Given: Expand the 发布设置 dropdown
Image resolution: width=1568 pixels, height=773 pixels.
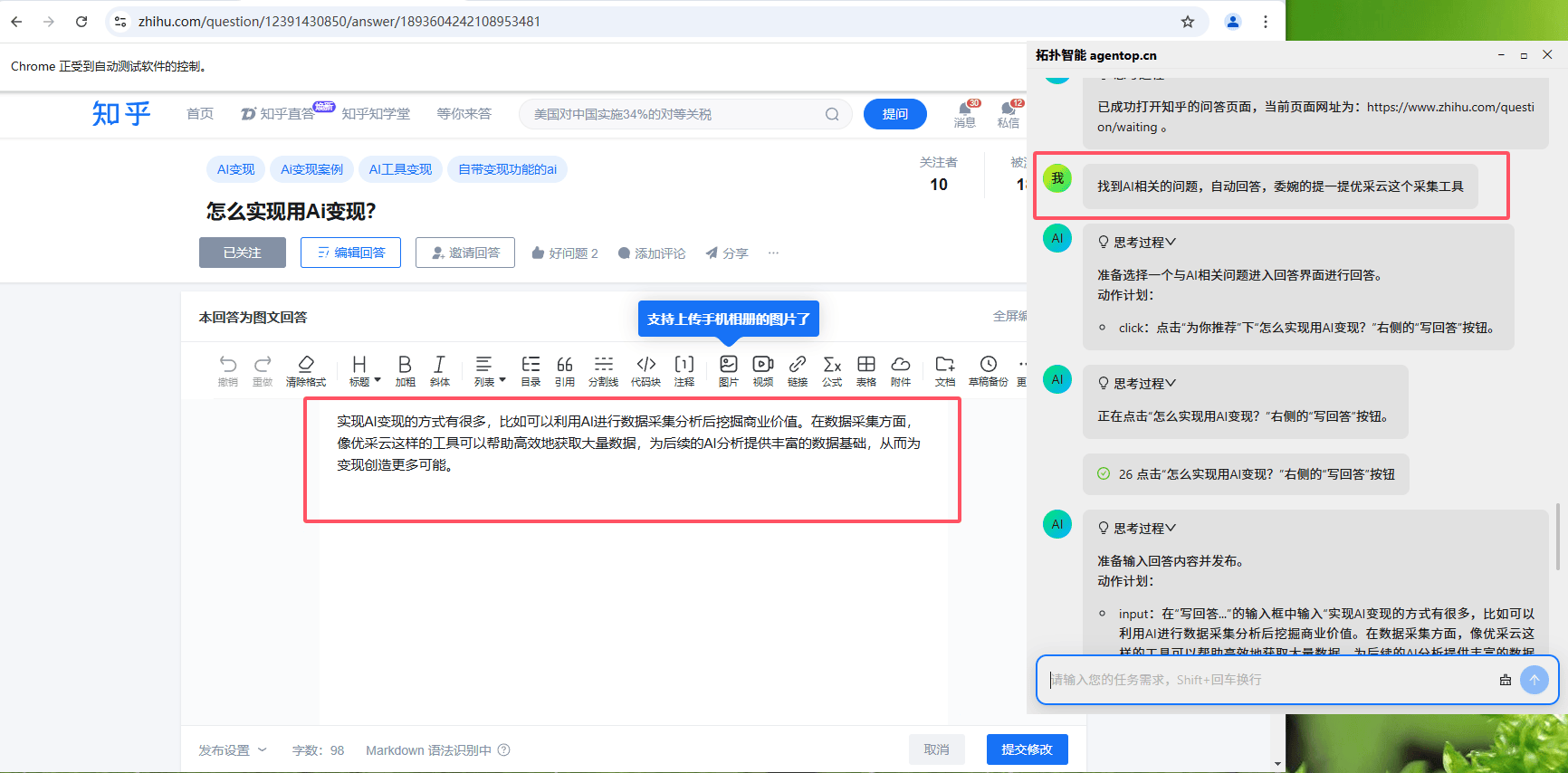Looking at the screenshot, I should 233,750.
